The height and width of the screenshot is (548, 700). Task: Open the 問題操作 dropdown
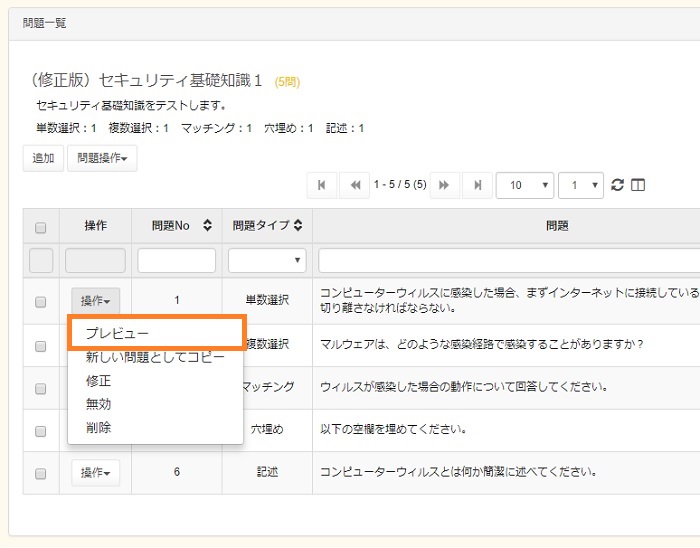pyautogui.click(x=102, y=158)
